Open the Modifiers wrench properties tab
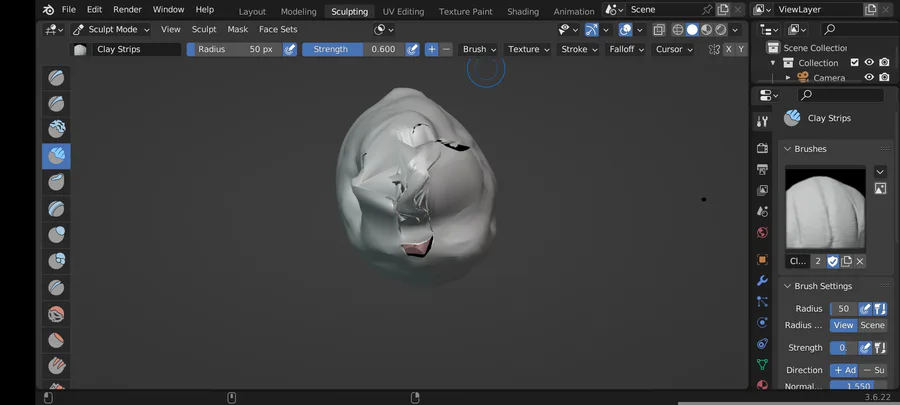 click(x=762, y=281)
